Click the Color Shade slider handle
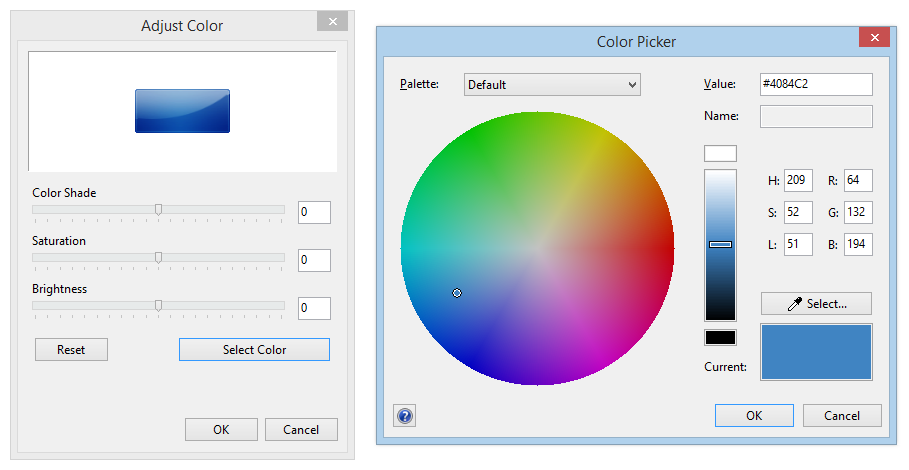909x470 pixels. coord(158,209)
